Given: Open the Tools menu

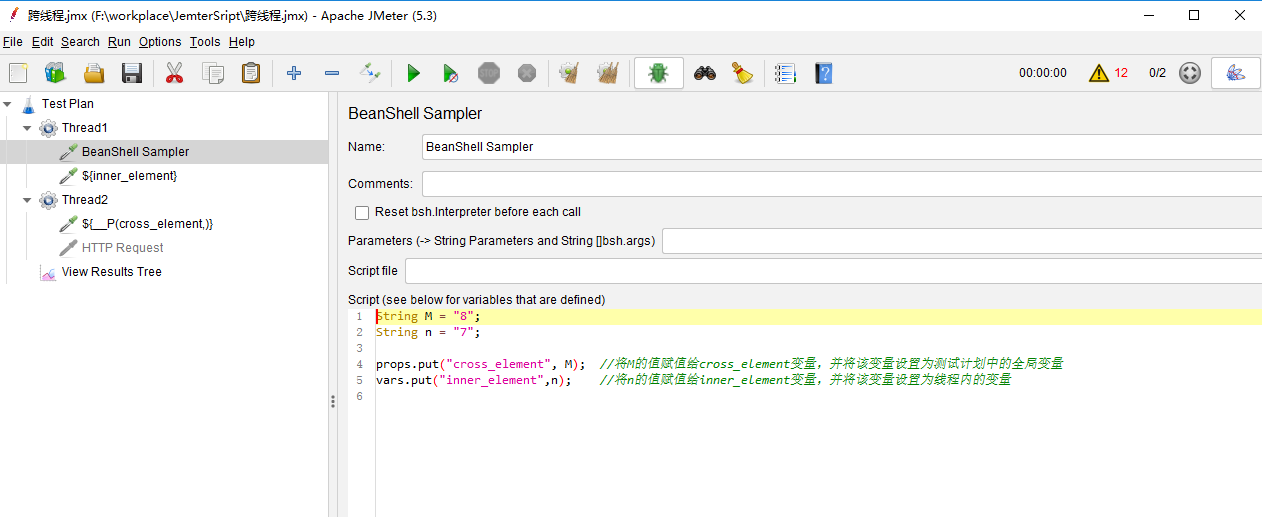Looking at the screenshot, I should click(x=205, y=42).
